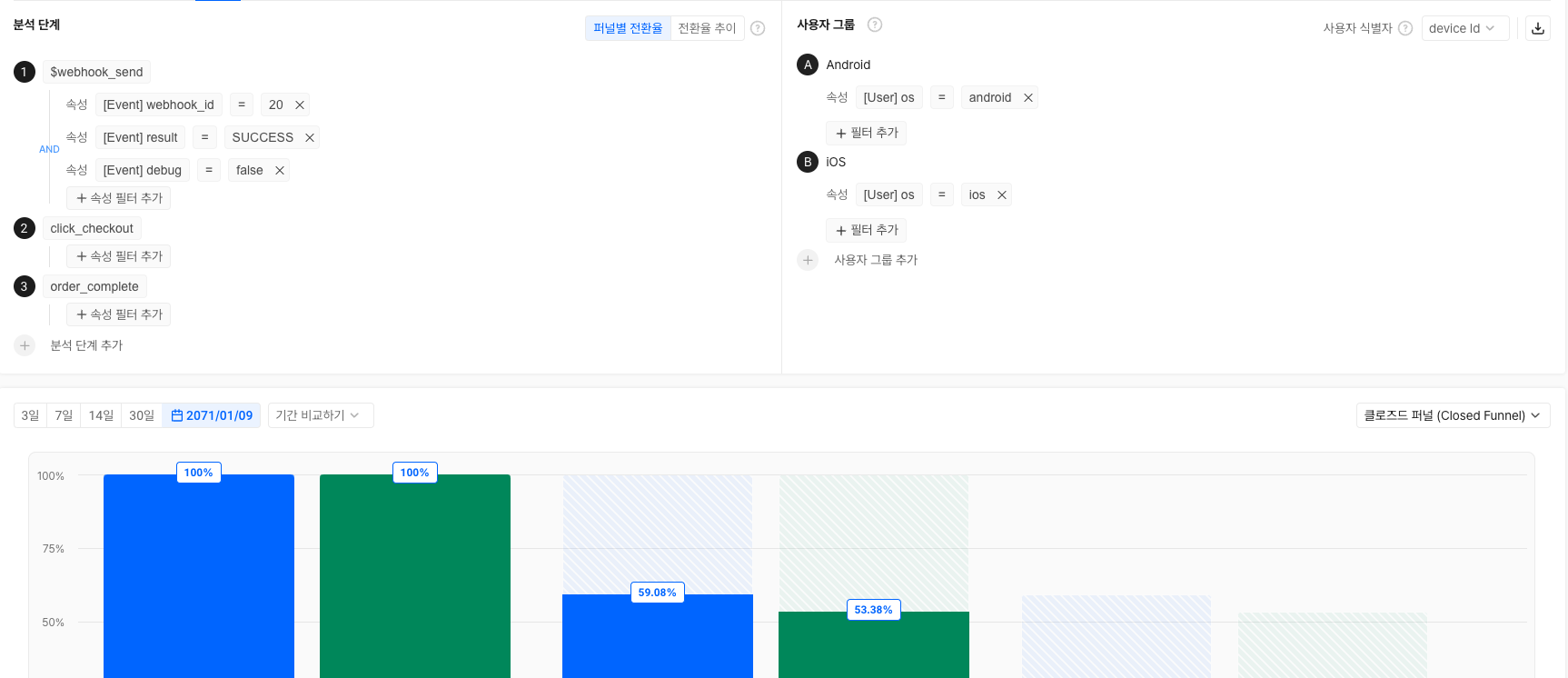Add property filter under order_complete
The image size is (1568, 678).
point(119,314)
